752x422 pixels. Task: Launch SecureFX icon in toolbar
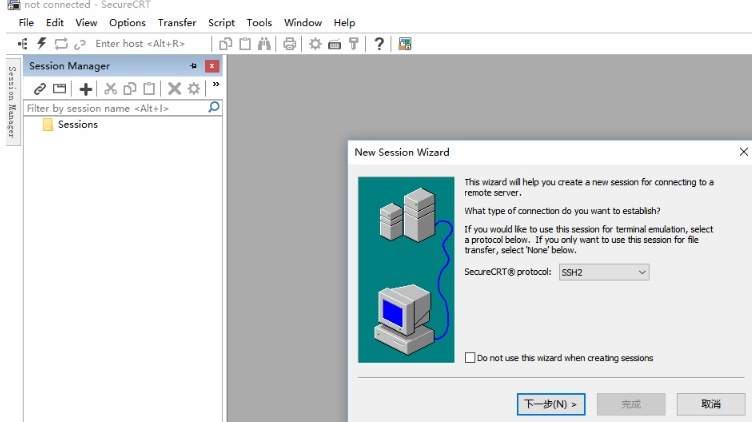(405, 44)
